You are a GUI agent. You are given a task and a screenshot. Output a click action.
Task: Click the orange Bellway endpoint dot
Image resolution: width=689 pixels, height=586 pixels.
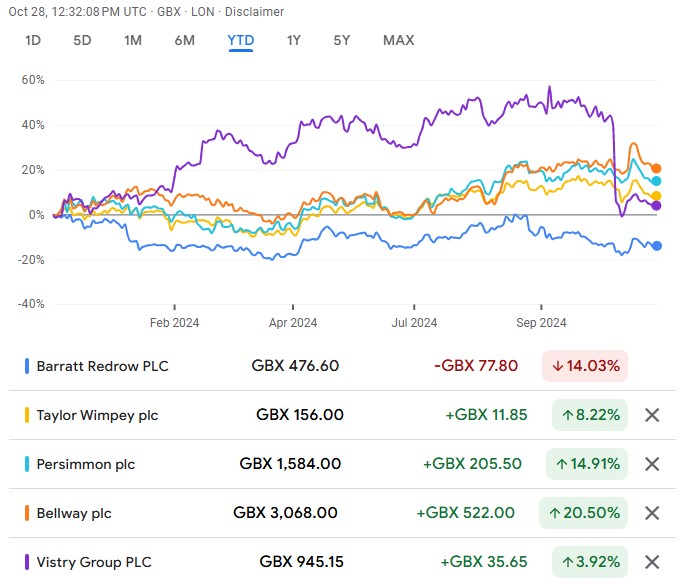click(656, 169)
